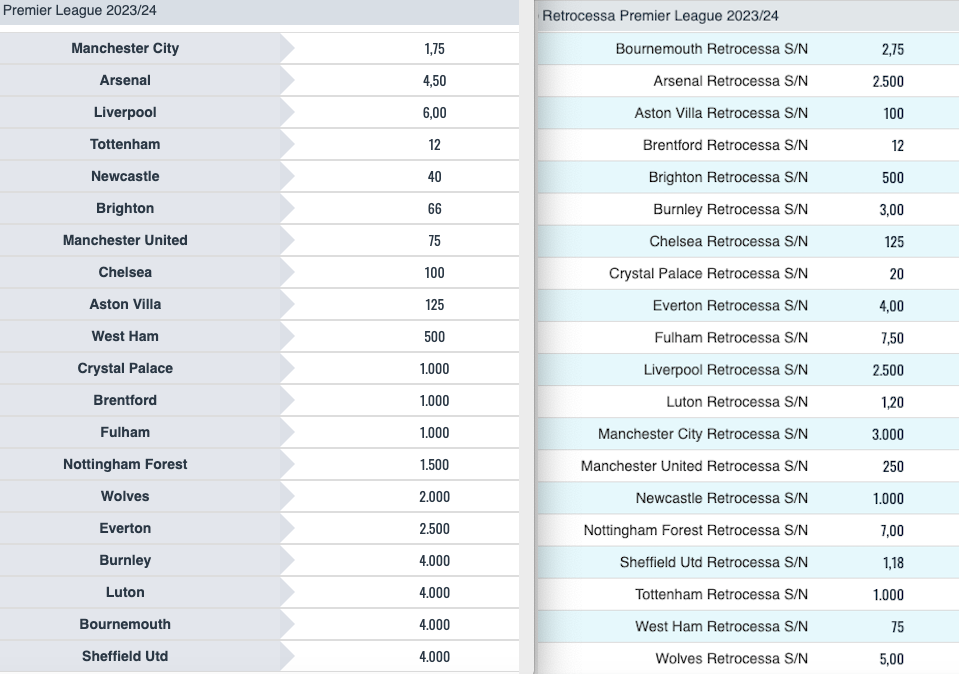Click Arsenal winner odds 4,50
This screenshot has height=674, width=959.
(434, 81)
